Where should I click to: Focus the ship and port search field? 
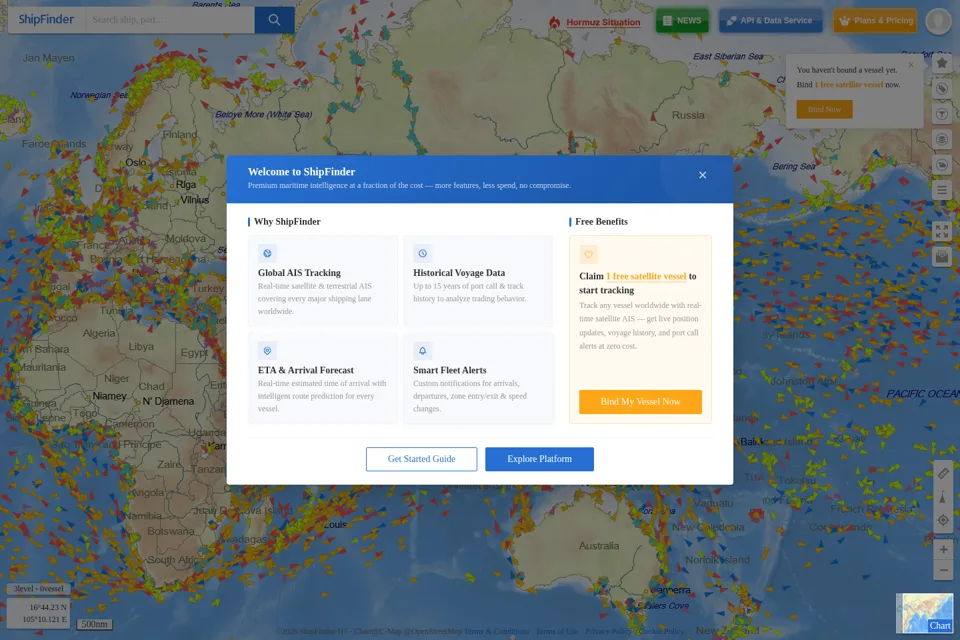170,20
